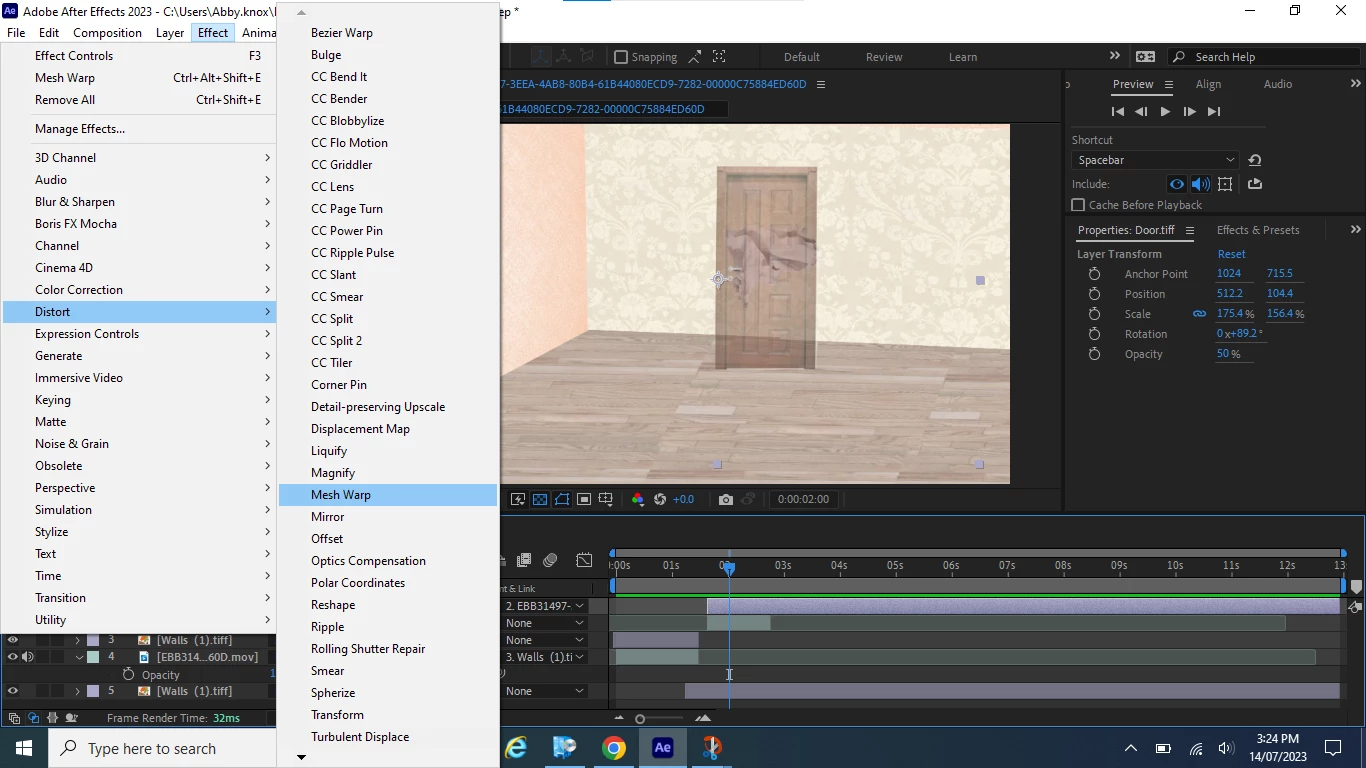Jump to the last frame in Preview
Image resolution: width=1366 pixels, height=768 pixels.
pos(1214,112)
